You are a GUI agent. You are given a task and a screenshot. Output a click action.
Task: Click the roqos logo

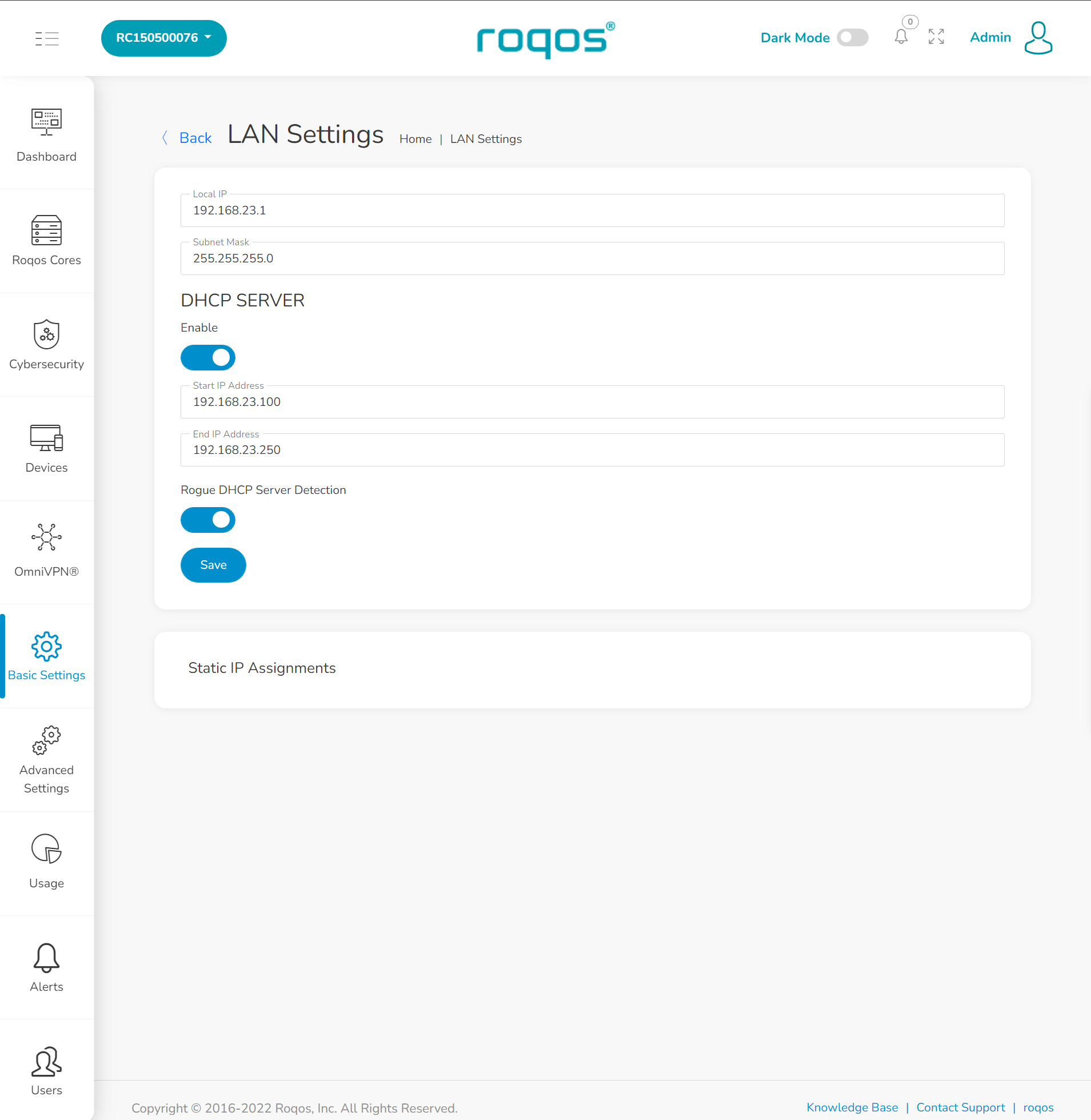click(545, 39)
